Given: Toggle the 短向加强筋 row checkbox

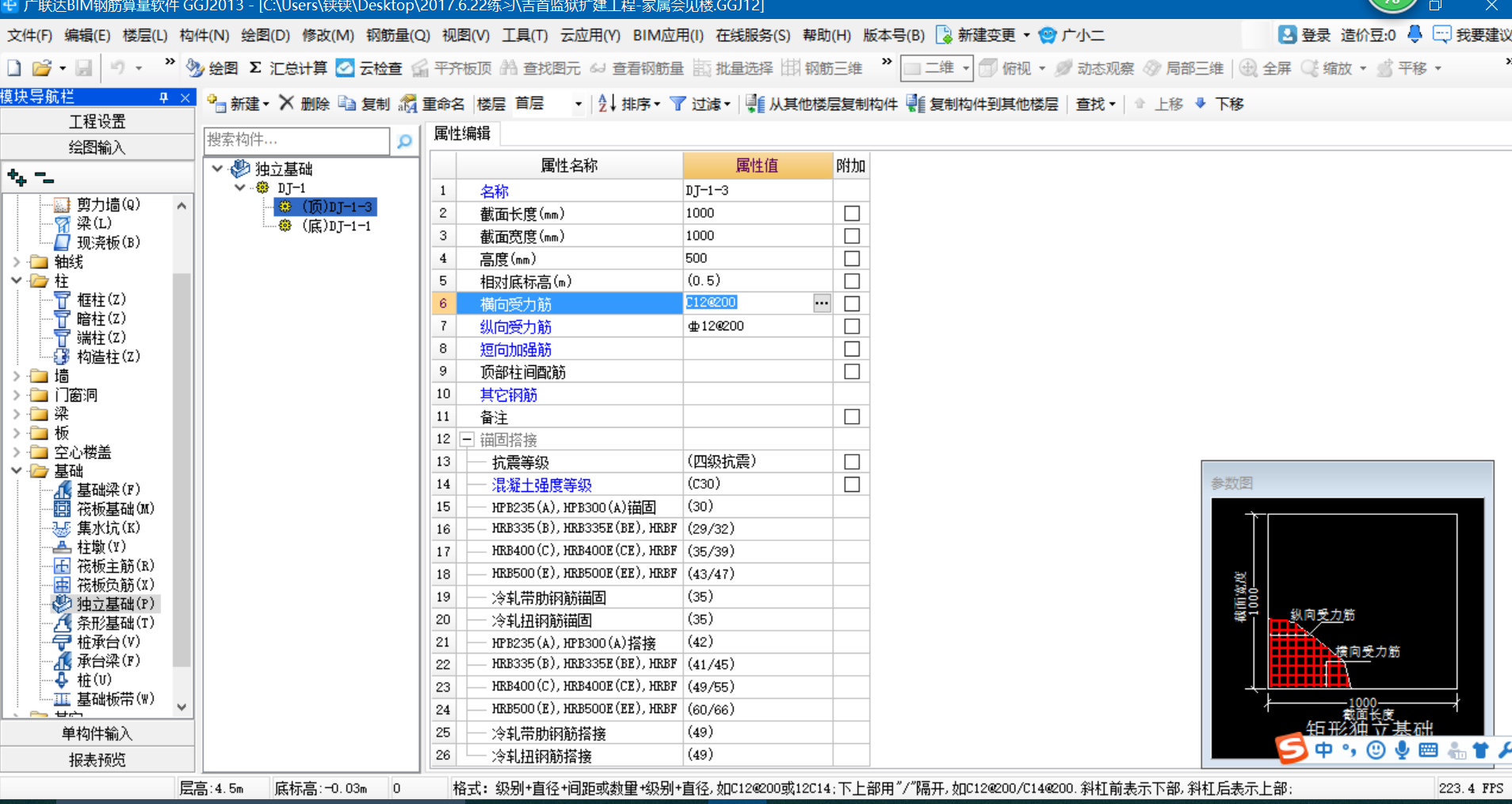Looking at the screenshot, I should (852, 349).
